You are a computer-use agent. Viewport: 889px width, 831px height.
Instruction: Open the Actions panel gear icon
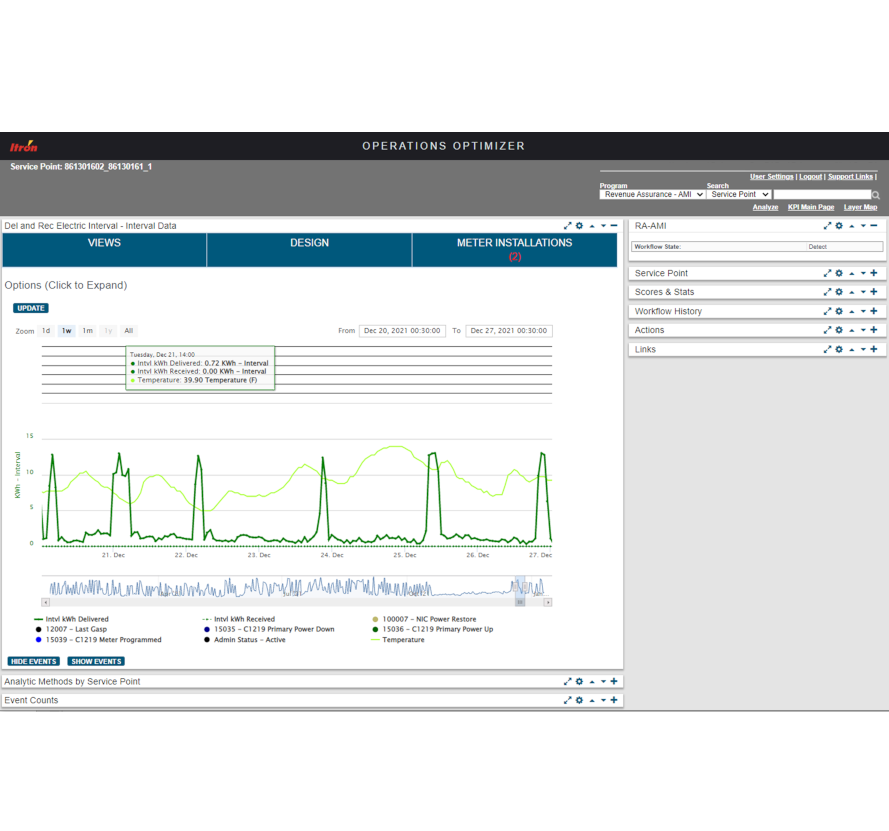839,330
